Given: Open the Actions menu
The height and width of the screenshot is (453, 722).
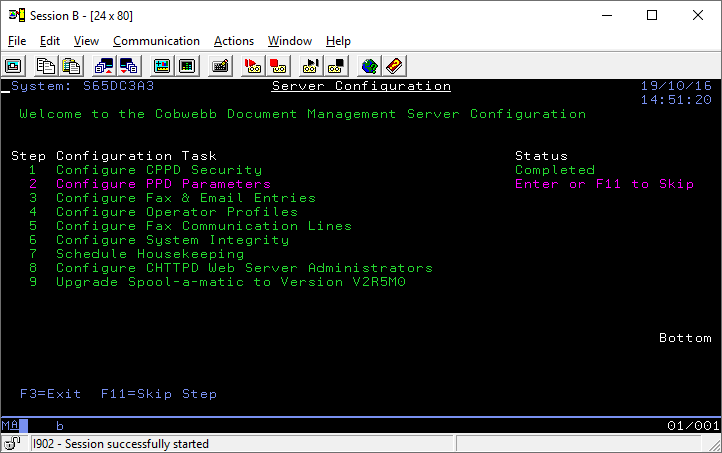Looking at the screenshot, I should pos(234,41).
